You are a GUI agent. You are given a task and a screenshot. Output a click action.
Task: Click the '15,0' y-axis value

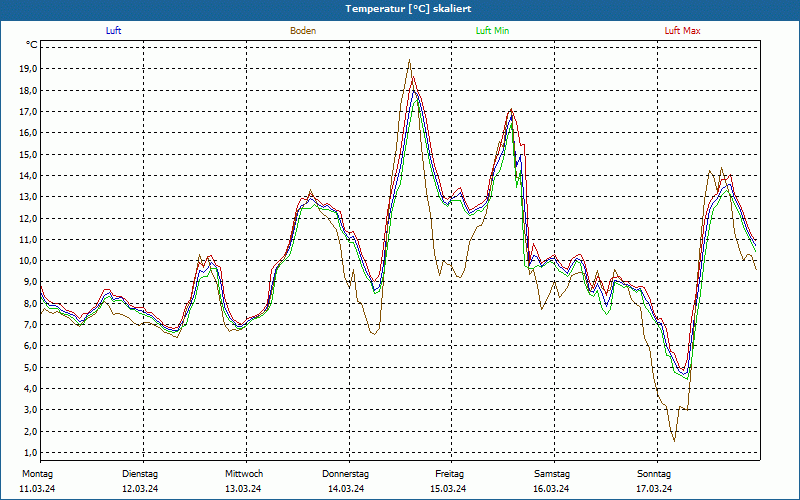[28, 154]
